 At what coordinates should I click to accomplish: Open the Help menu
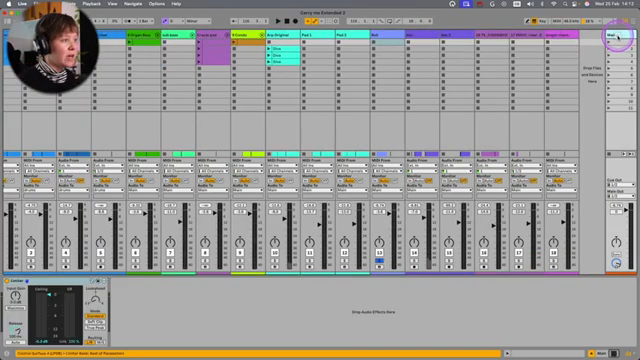[x=176, y=4]
